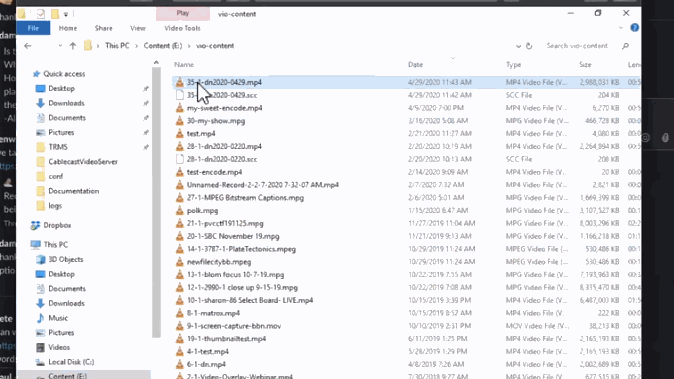674x379 pixels.
Task: Select the 28-1-dn2020-0220.mp4 file icon
Action: point(180,146)
